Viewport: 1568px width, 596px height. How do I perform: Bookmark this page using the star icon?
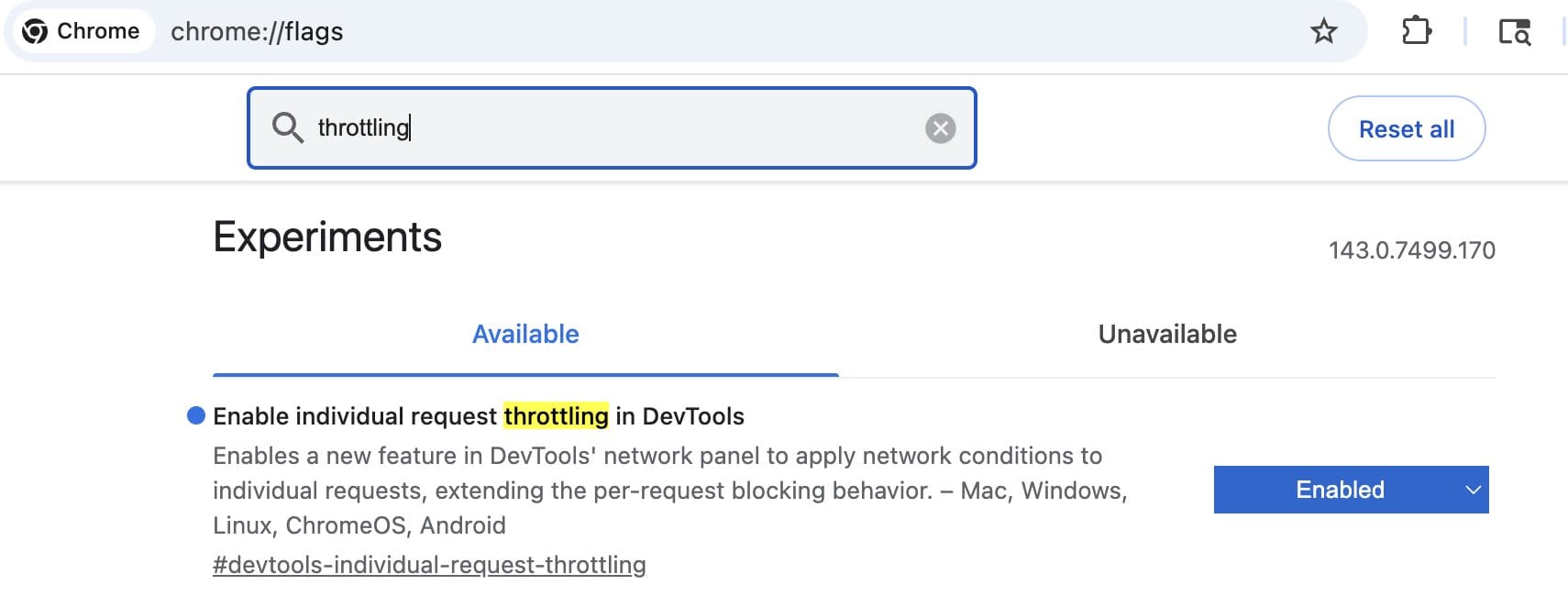point(1324,30)
